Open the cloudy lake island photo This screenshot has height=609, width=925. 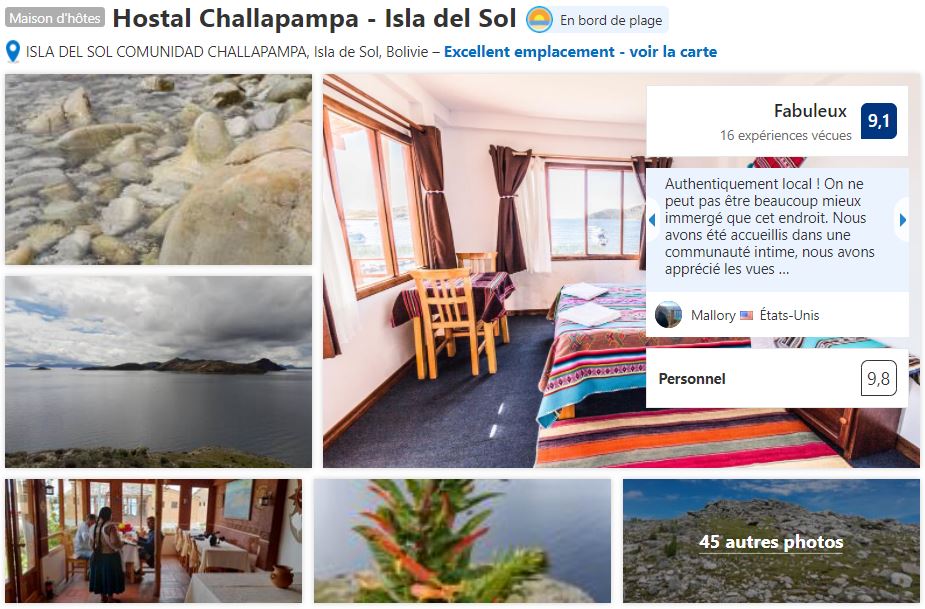click(158, 372)
